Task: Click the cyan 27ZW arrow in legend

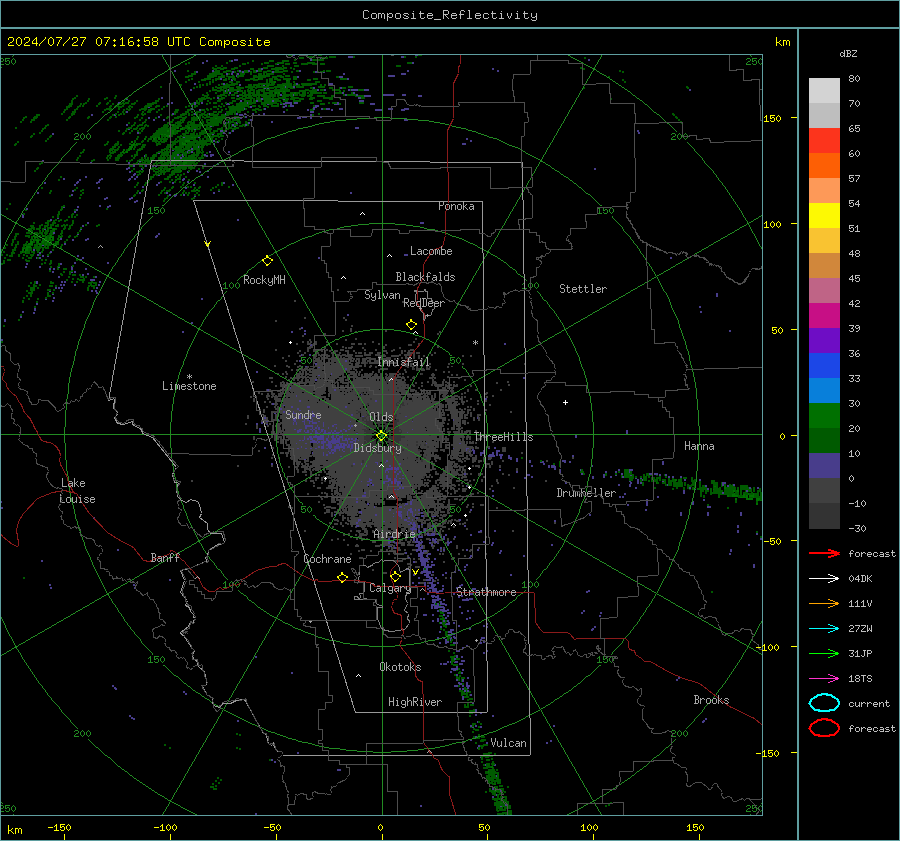Action: pos(824,629)
